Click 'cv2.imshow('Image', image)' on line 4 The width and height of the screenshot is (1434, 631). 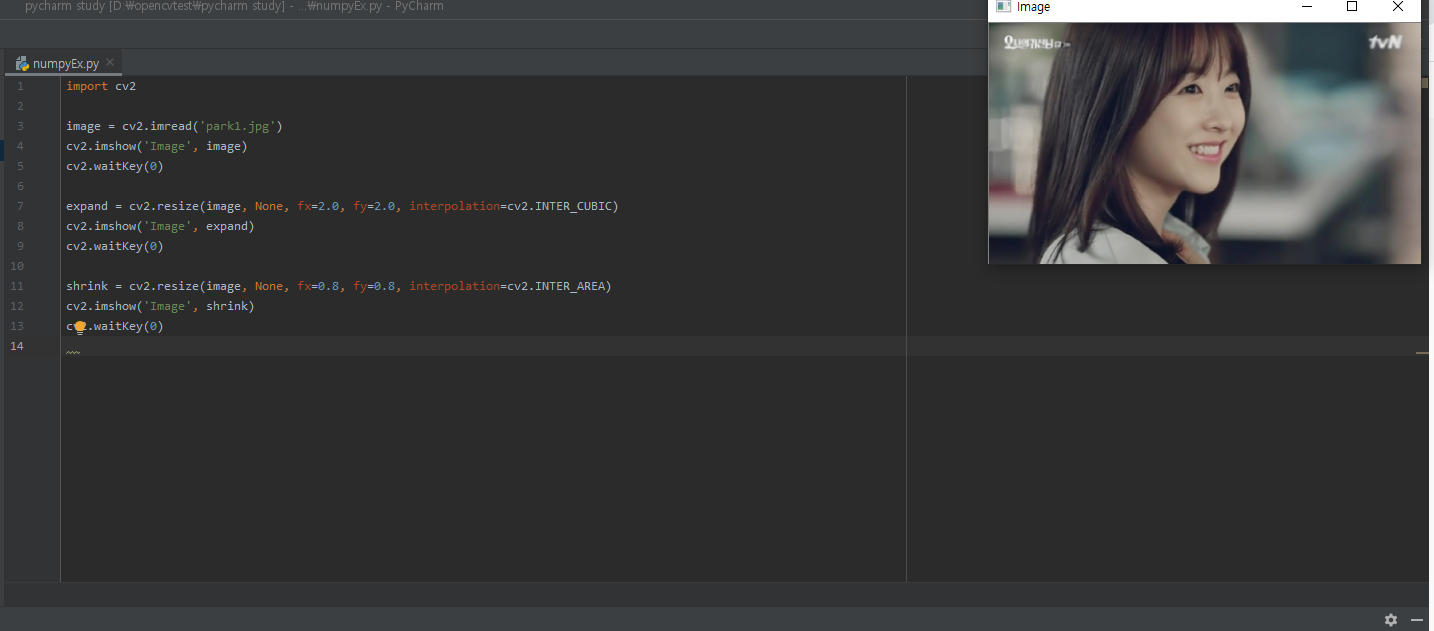pos(156,146)
